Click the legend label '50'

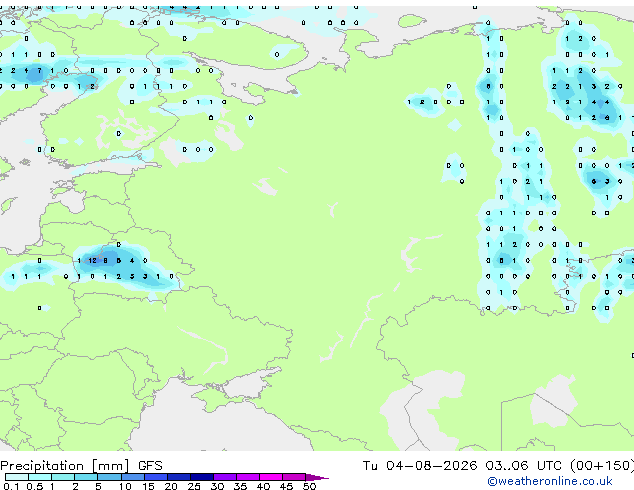click(x=310, y=486)
